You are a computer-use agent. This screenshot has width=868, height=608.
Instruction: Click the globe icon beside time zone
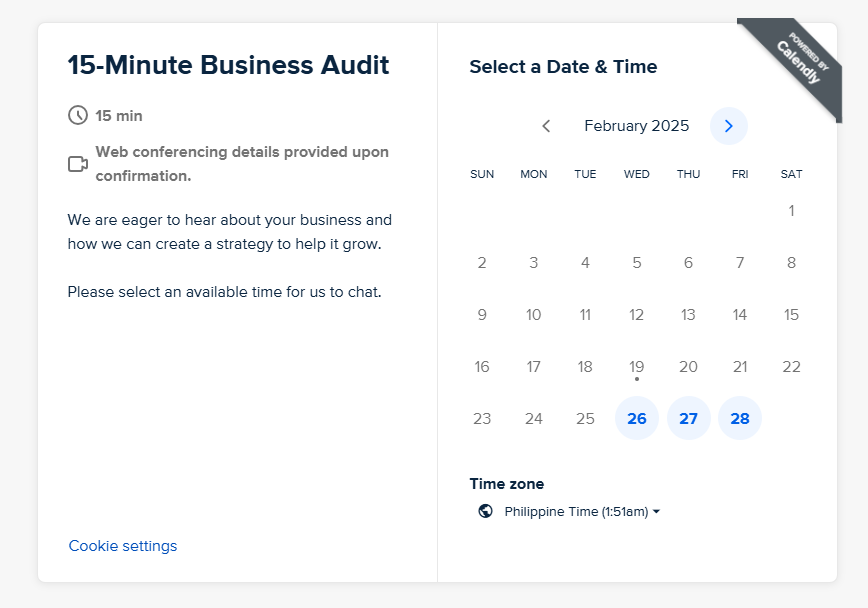[x=486, y=511]
